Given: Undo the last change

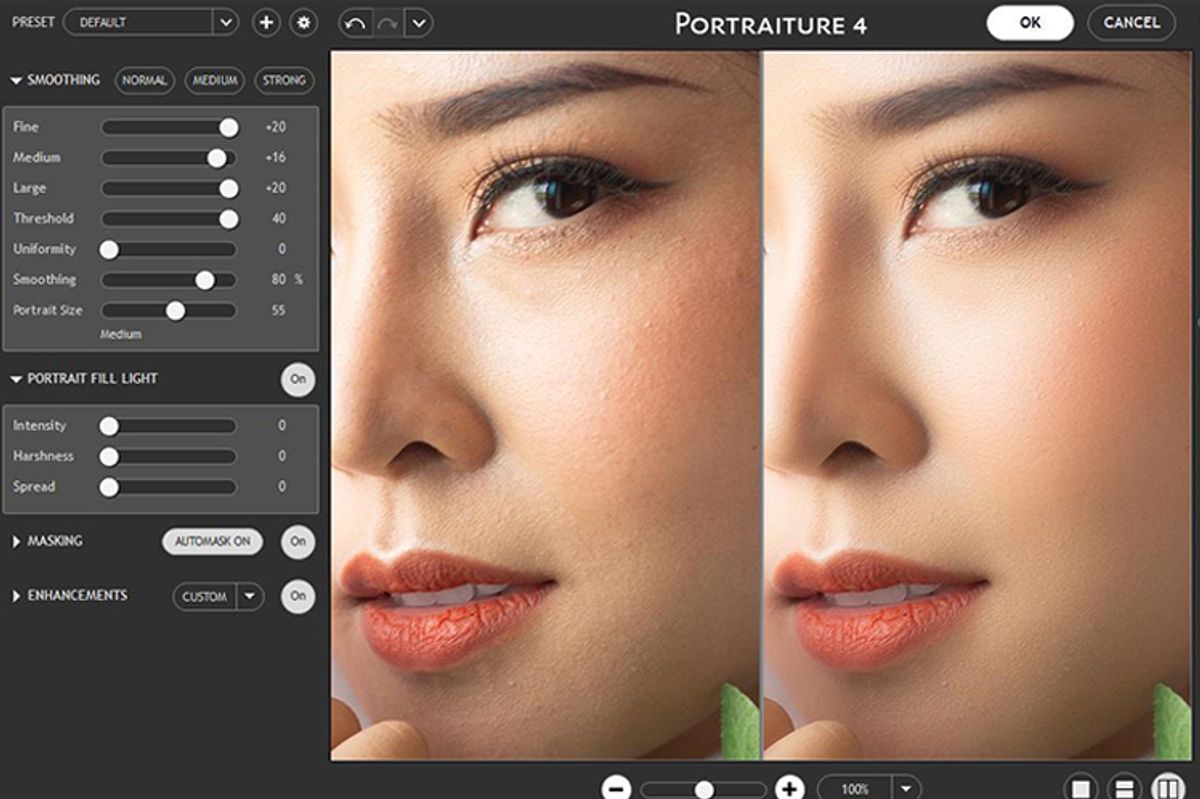Looking at the screenshot, I should point(355,22).
